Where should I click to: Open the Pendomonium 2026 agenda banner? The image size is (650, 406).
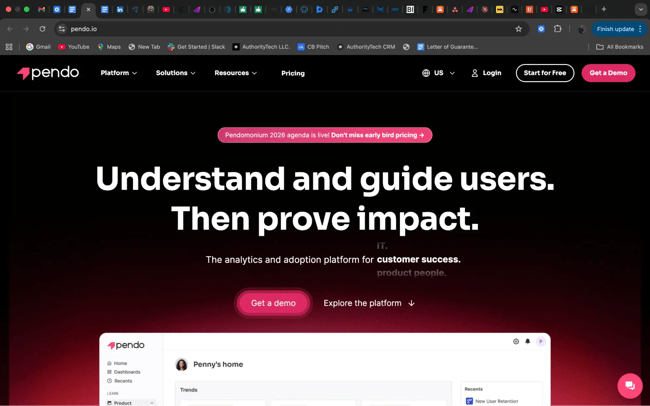click(x=325, y=135)
